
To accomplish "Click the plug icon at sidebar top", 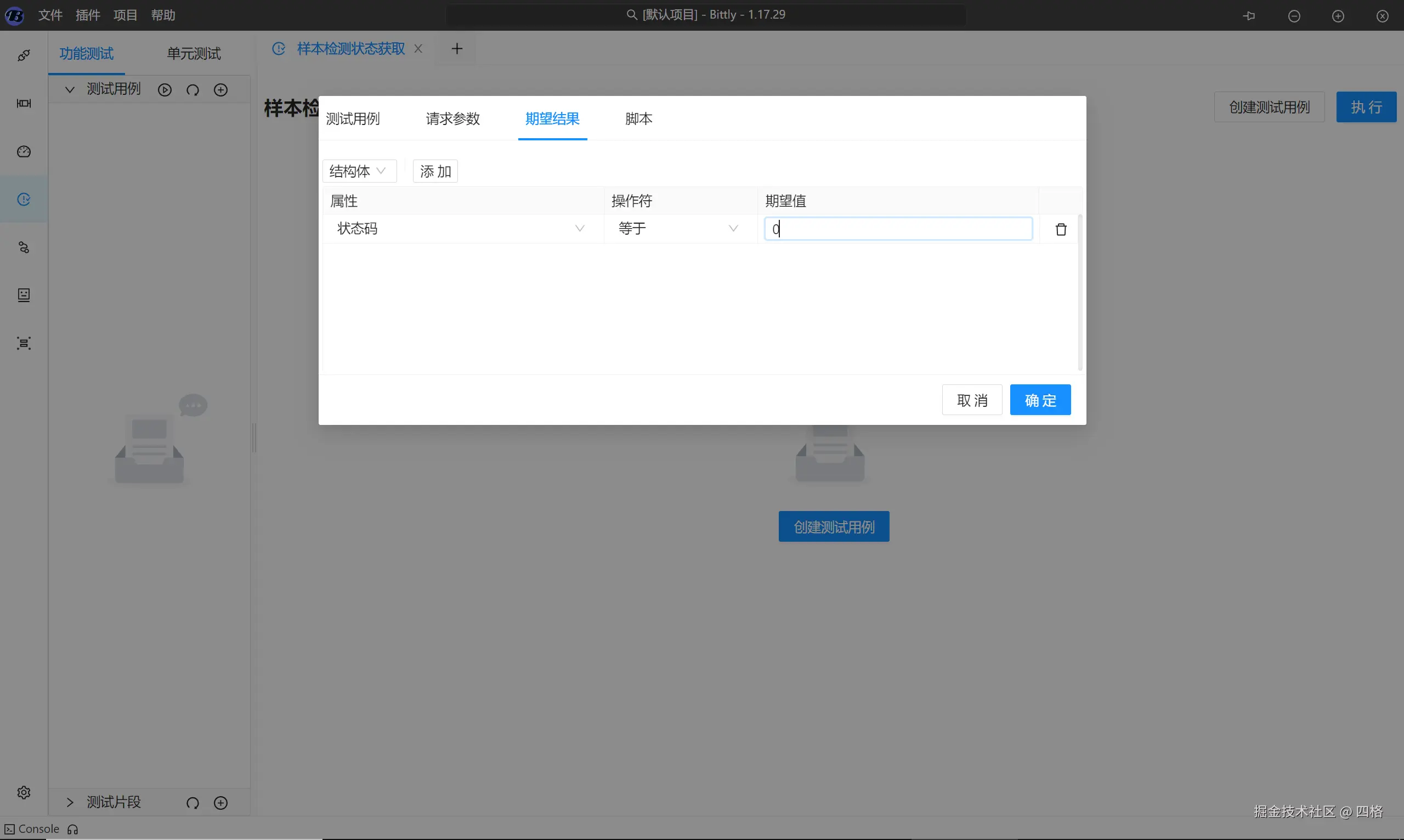I will point(24,55).
